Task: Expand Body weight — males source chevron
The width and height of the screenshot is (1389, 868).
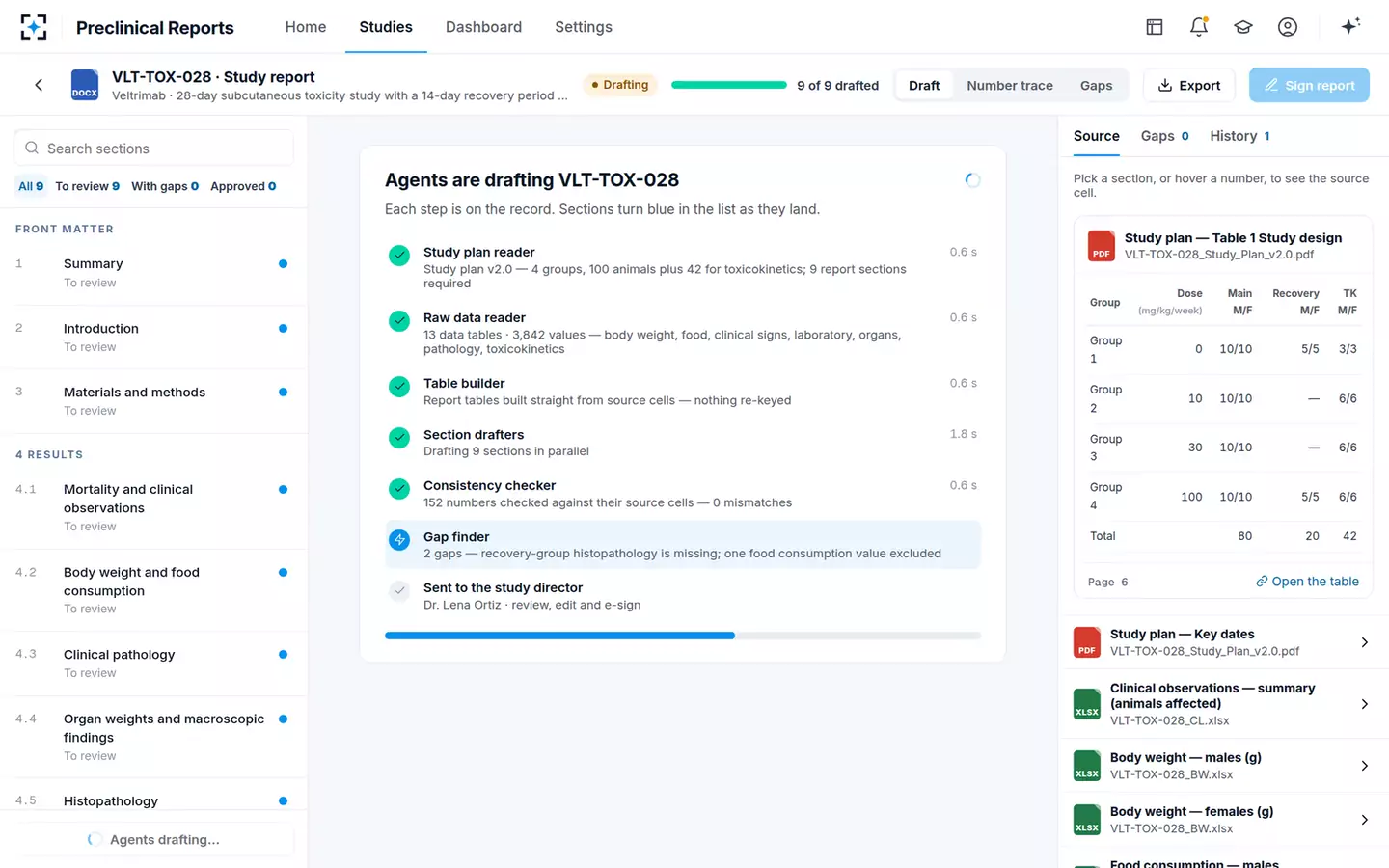Action: tap(1364, 766)
